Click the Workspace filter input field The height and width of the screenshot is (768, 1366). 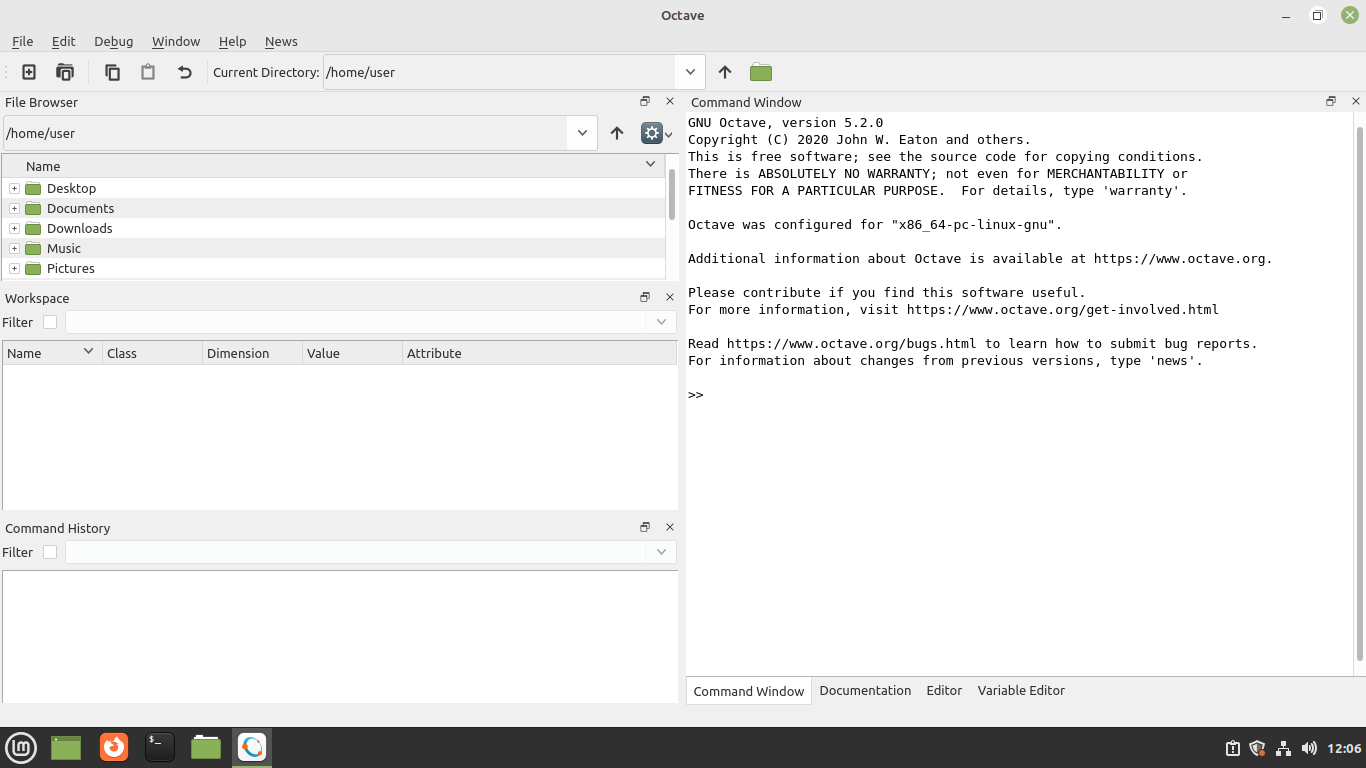(x=356, y=322)
